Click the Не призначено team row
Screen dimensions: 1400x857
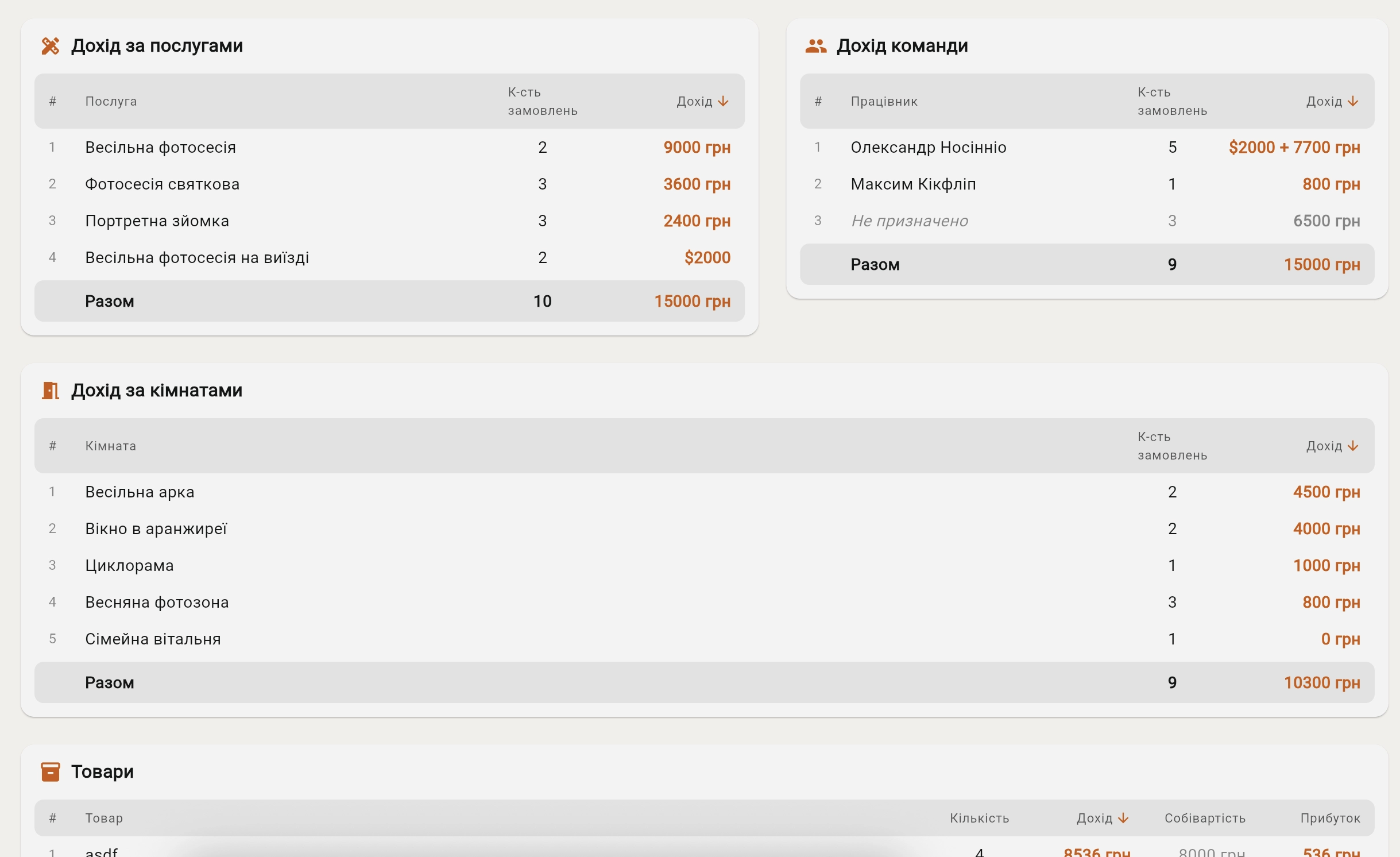tap(1087, 221)
